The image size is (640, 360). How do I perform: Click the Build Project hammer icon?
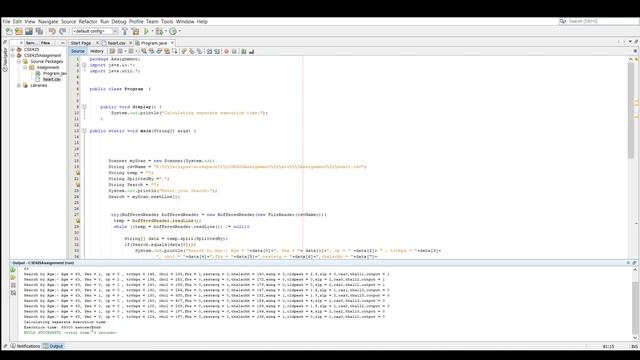[x=125, y=31]
